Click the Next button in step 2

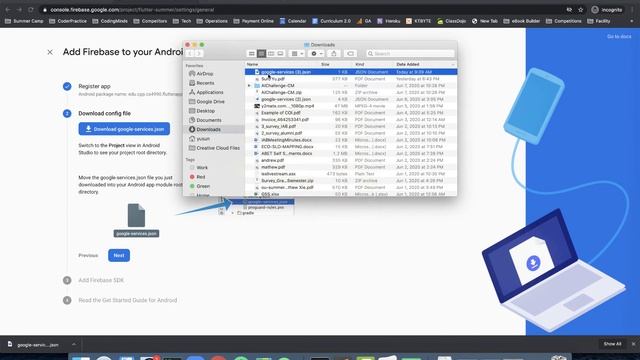(x=119, y=256)
